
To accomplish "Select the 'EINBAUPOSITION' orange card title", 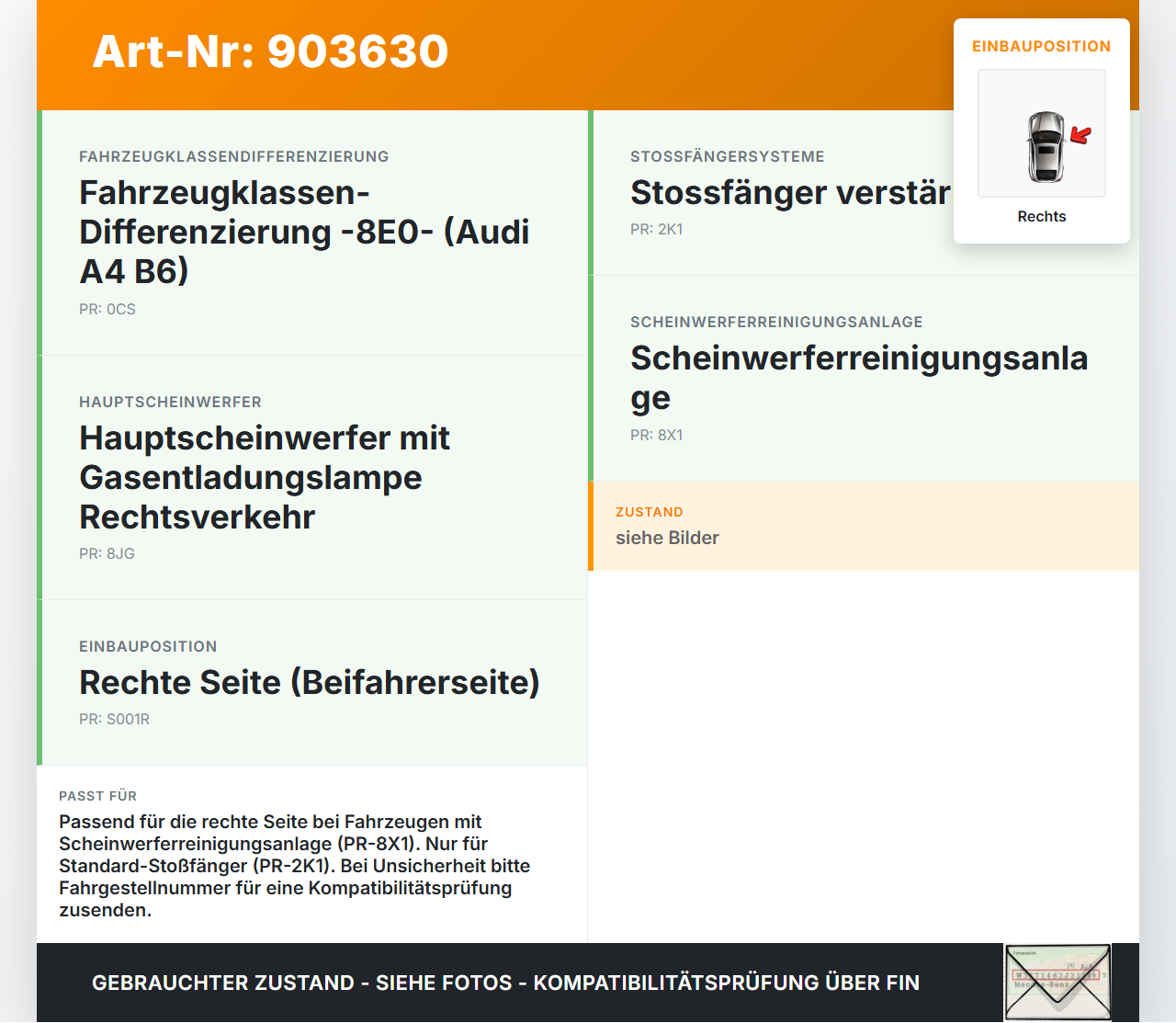I will 1042,46.
